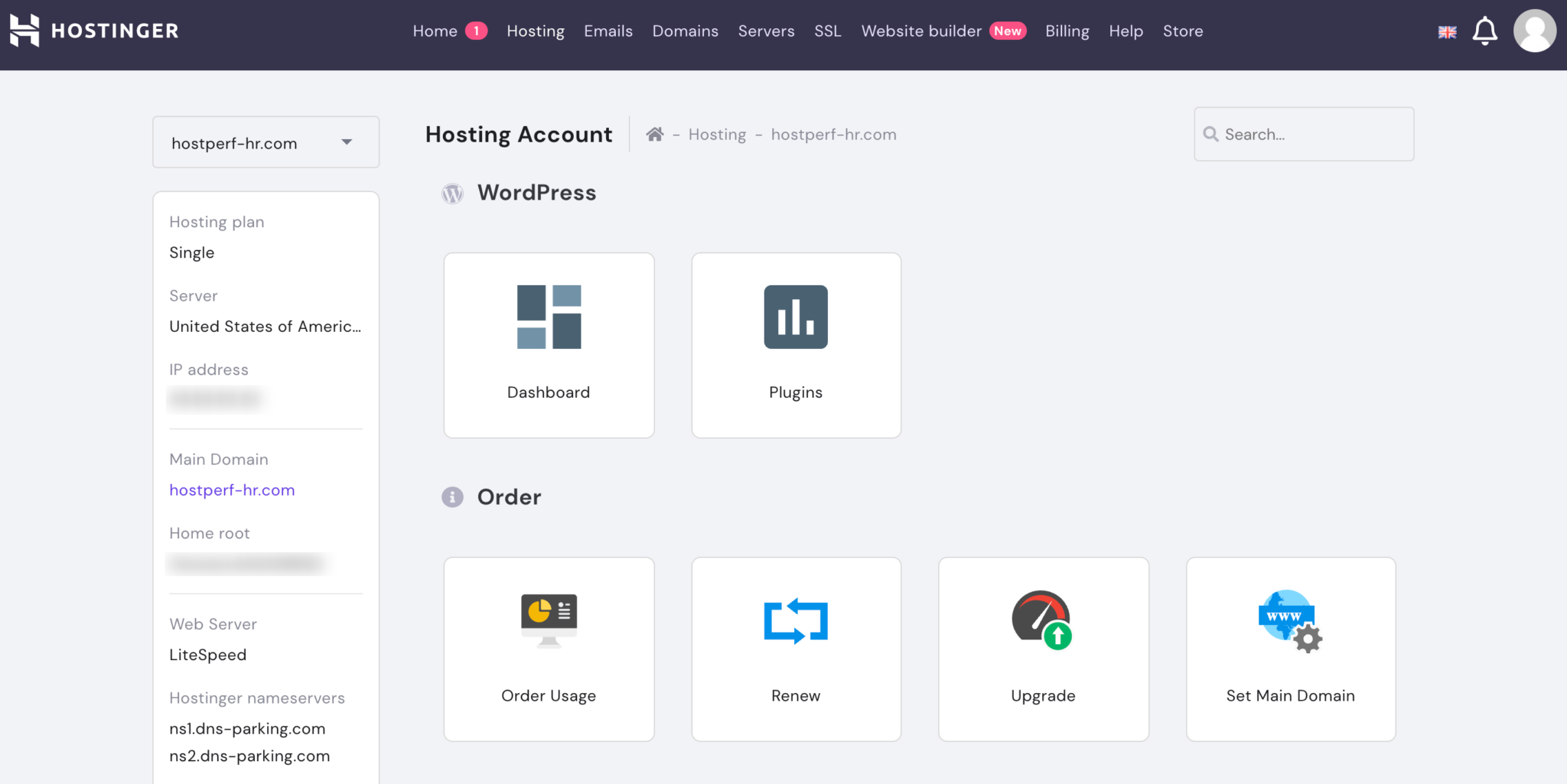Image resolution: width=1567 pixels, height=784 pixels.
Task: Click the LiteSpeed web server value
Action: tap(207, 656)
